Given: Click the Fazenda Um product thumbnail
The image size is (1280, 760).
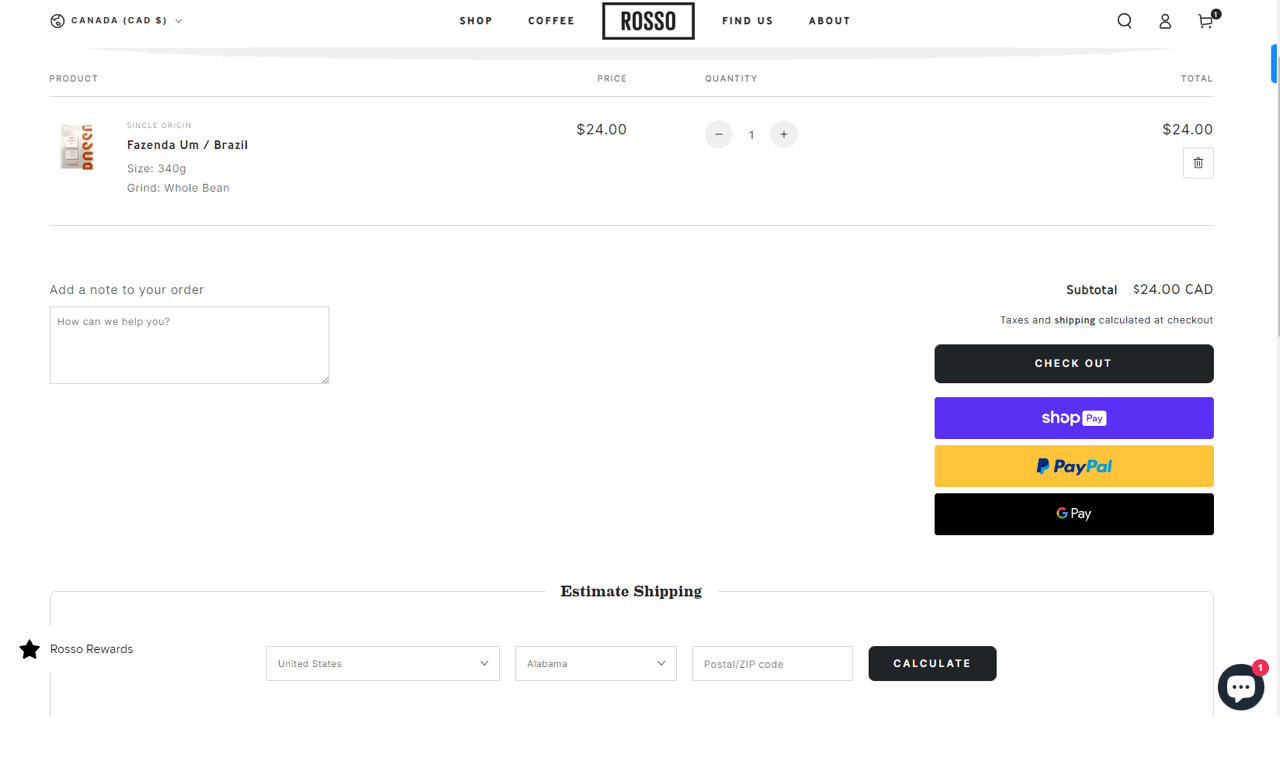Looking at the screenshot, I should click(x=77, y=147).
